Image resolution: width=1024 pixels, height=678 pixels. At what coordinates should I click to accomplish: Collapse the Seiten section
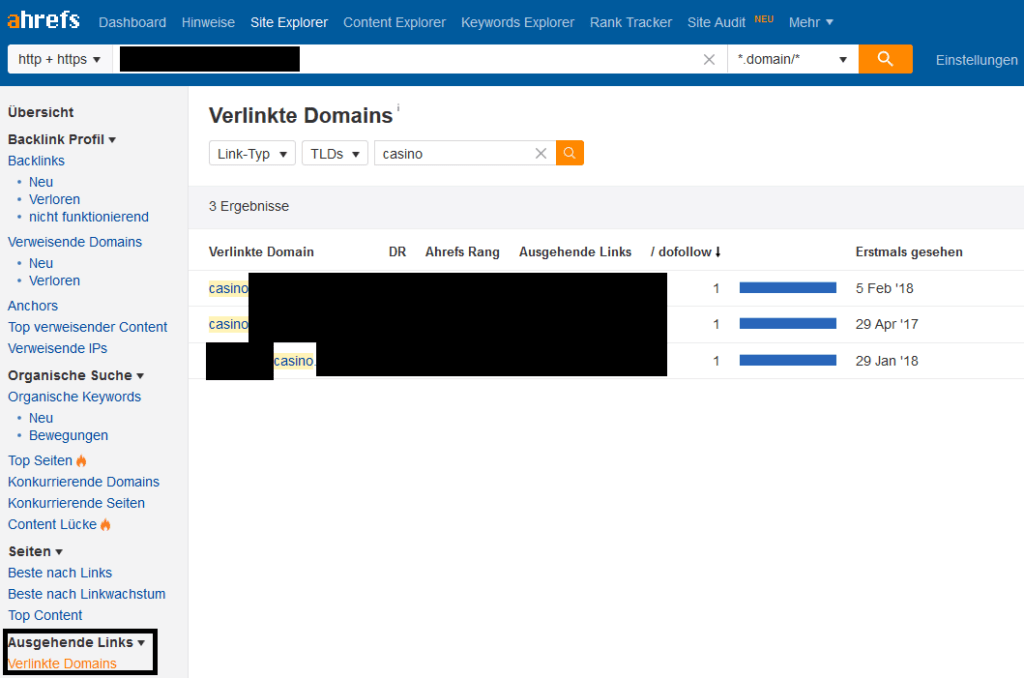tap(35, 551)
